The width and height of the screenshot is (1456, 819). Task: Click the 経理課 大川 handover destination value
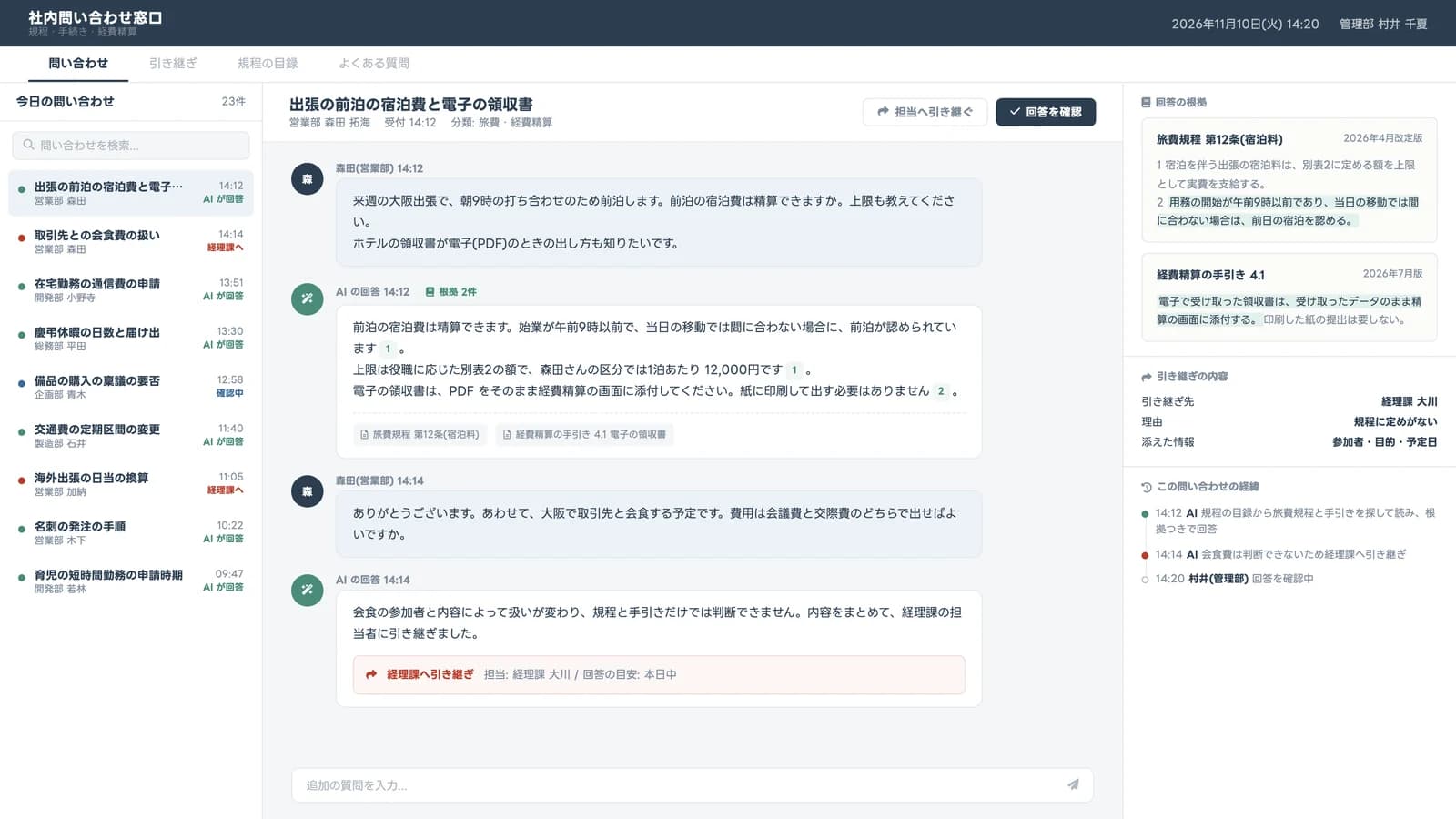tap(1409, 401)
